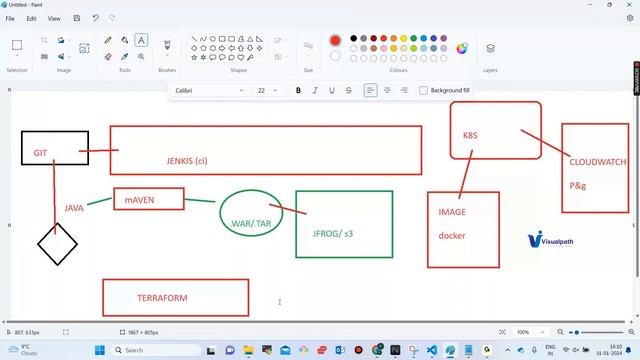Image resolution: width=640 pixels, height=360 pixels.
Task: Click the Windows Start button
Action: click(100, 350)
